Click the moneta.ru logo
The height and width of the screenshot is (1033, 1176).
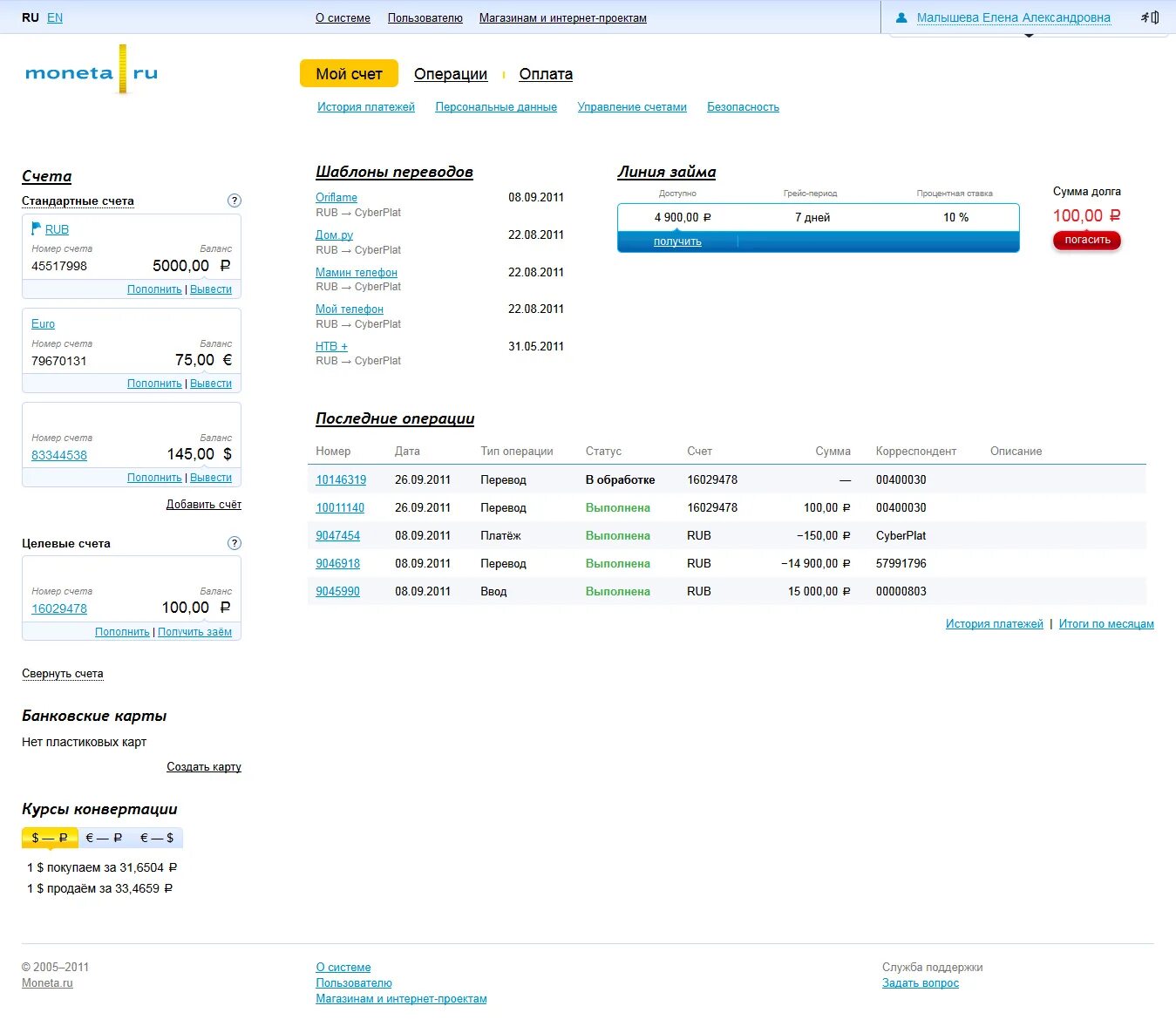(92, 72)
